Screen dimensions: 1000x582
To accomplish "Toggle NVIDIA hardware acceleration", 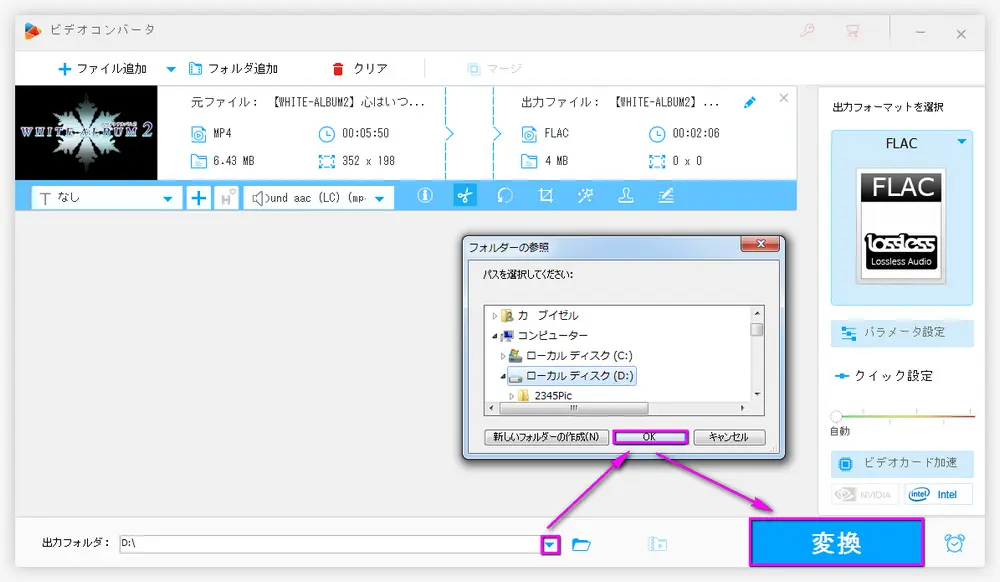I will tap(865, 494).
